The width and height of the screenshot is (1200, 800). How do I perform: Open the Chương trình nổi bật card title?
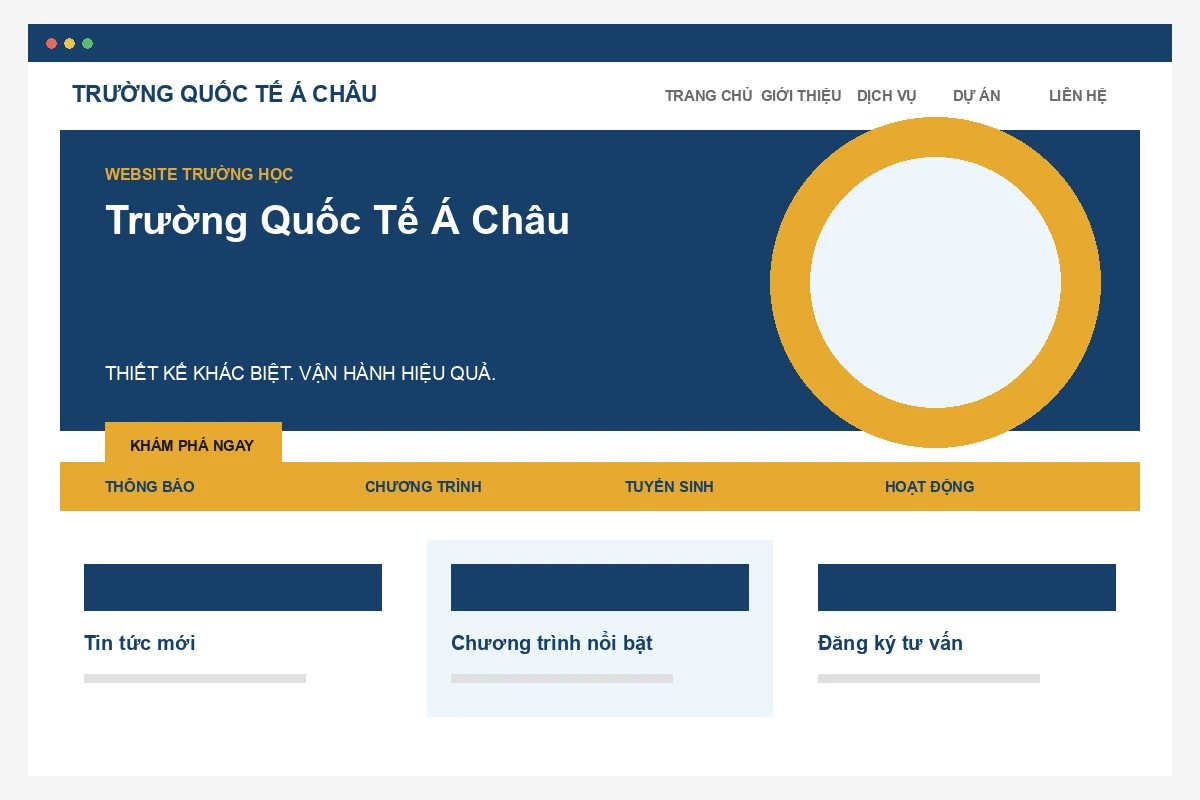click(552, 643)
